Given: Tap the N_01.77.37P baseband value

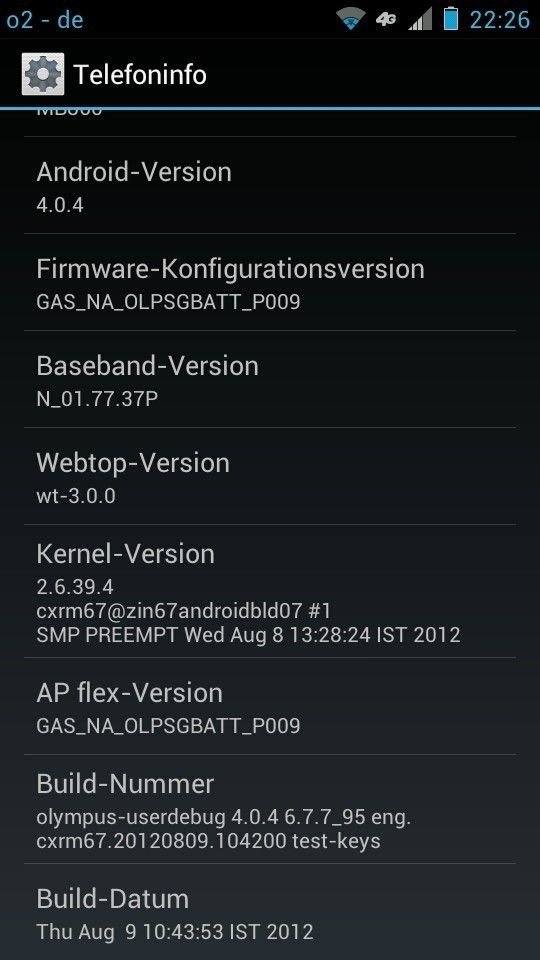Looking at the screenshot, I should (97, 399).
